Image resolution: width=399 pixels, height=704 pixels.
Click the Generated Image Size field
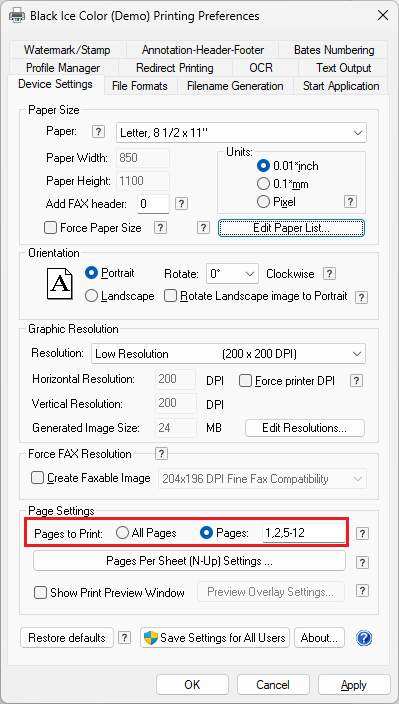point(176,428)
